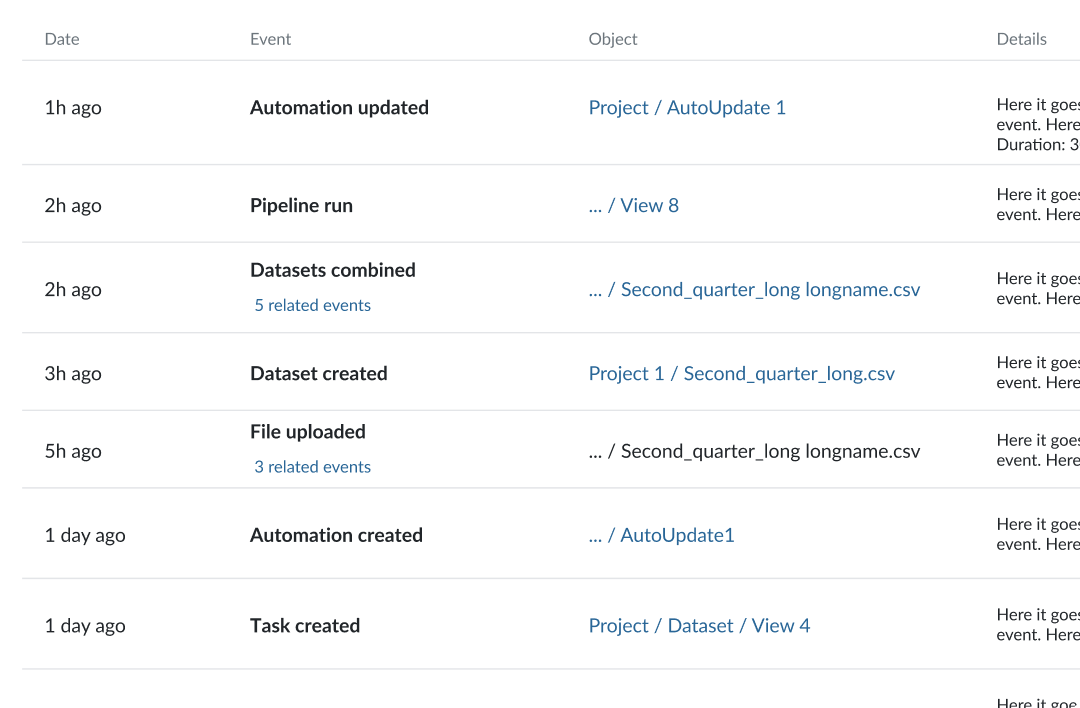The width and height of the screenshot is (1080, 708).
Task: Select the Automation created event
Action: click(x=336, y=536)
